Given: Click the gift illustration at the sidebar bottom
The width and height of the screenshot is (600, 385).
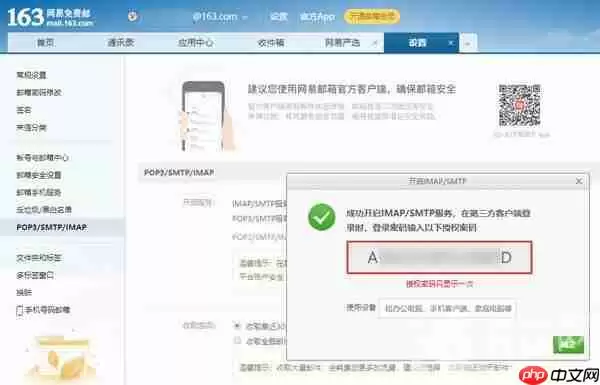Looking at the screenshot, I should 60,358.
